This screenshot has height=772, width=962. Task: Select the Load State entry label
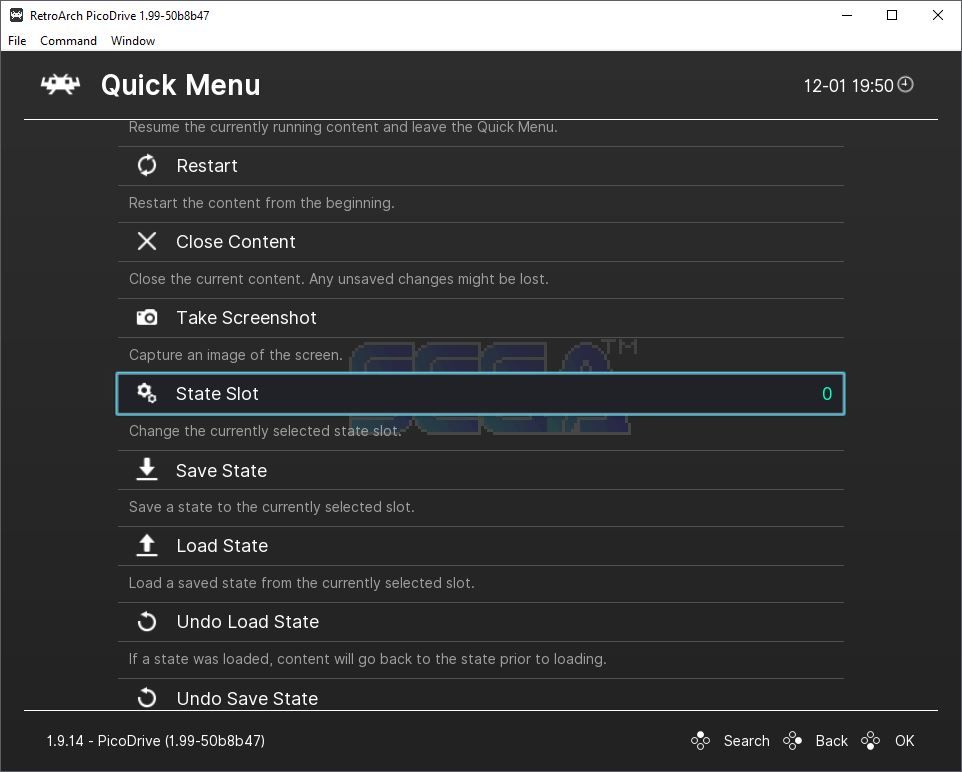222,546
